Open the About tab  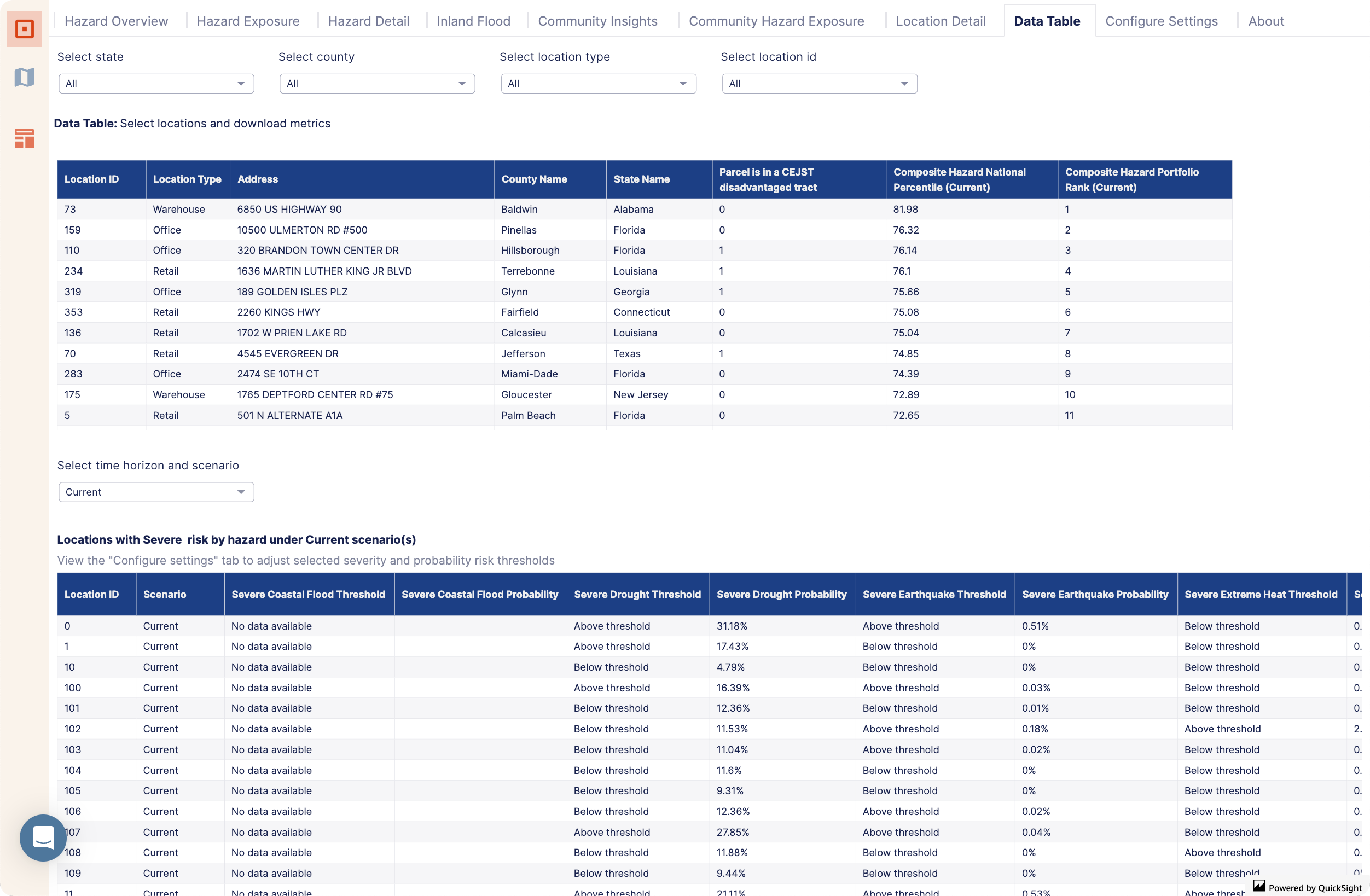[1266, 21]
